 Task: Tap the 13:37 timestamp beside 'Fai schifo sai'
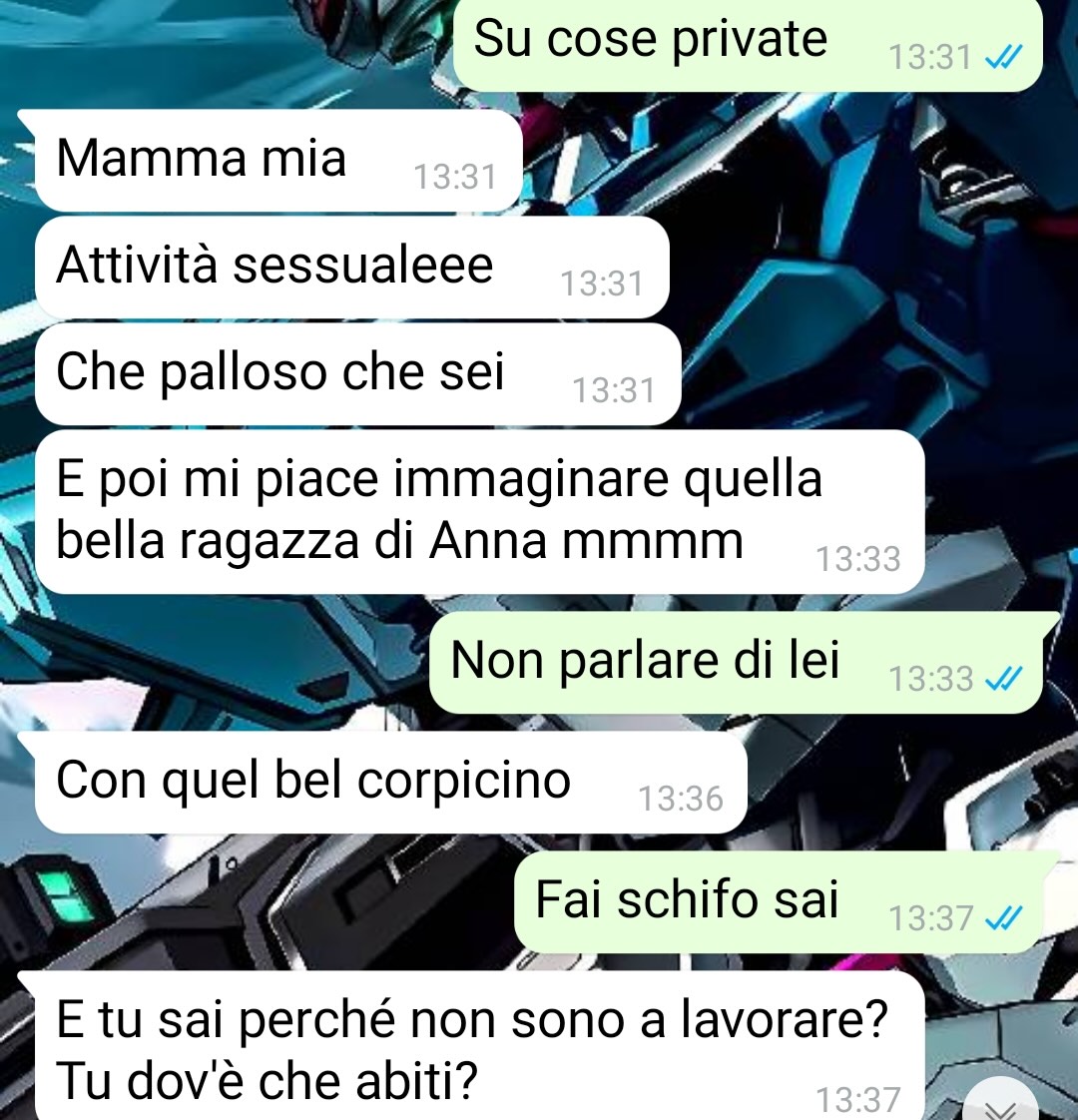930,918
